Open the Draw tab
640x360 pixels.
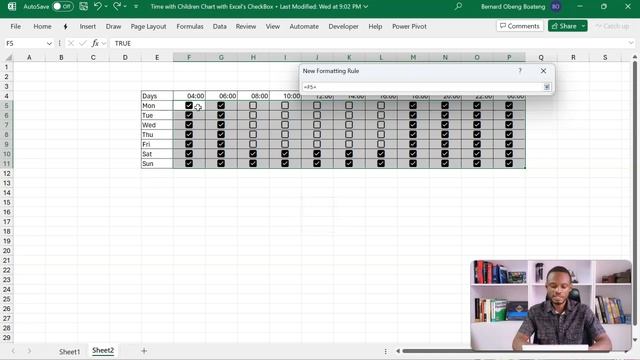tap(113, 26)
